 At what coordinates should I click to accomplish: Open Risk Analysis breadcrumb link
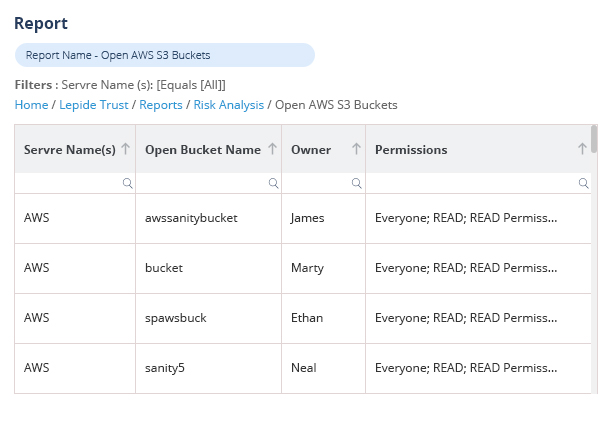(228, 104)
